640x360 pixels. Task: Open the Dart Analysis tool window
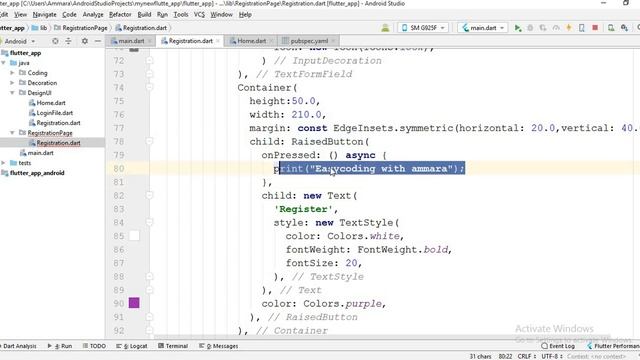(x=19, y=346)
